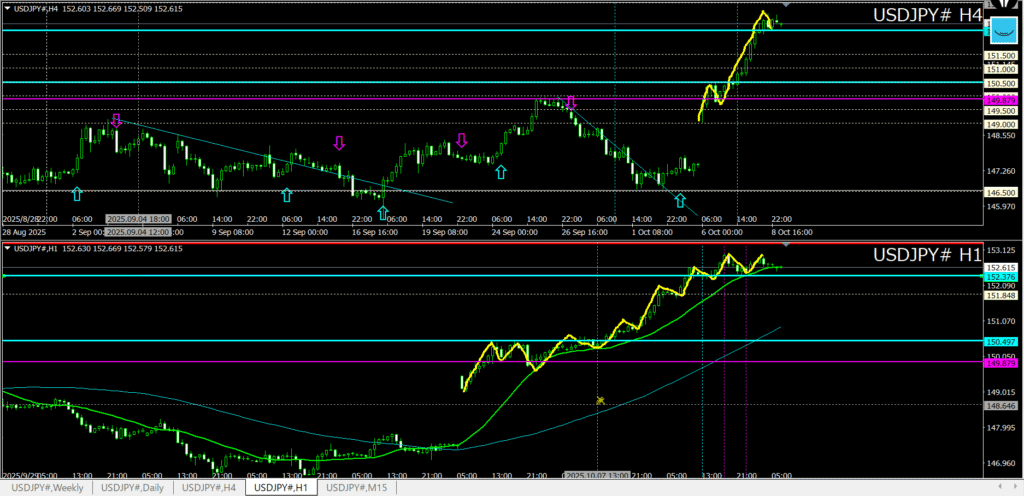This screenshot has height=496, width=1024.
Task: Select the rightmost magenta down arrow in H4 chart
Action: click(x=571, y=103)
